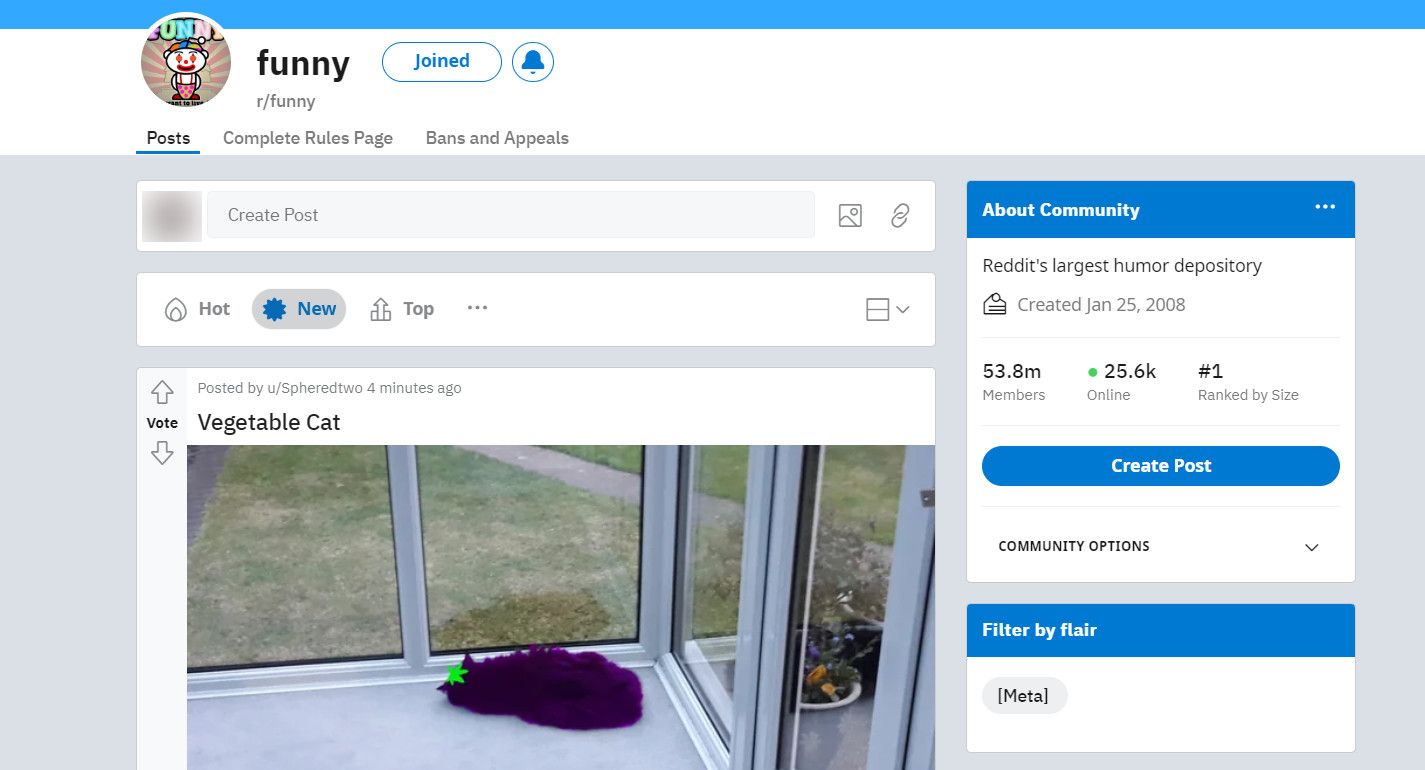Sort posts by Top
The height and width of the screenshot is (770, 1425).
402,309
